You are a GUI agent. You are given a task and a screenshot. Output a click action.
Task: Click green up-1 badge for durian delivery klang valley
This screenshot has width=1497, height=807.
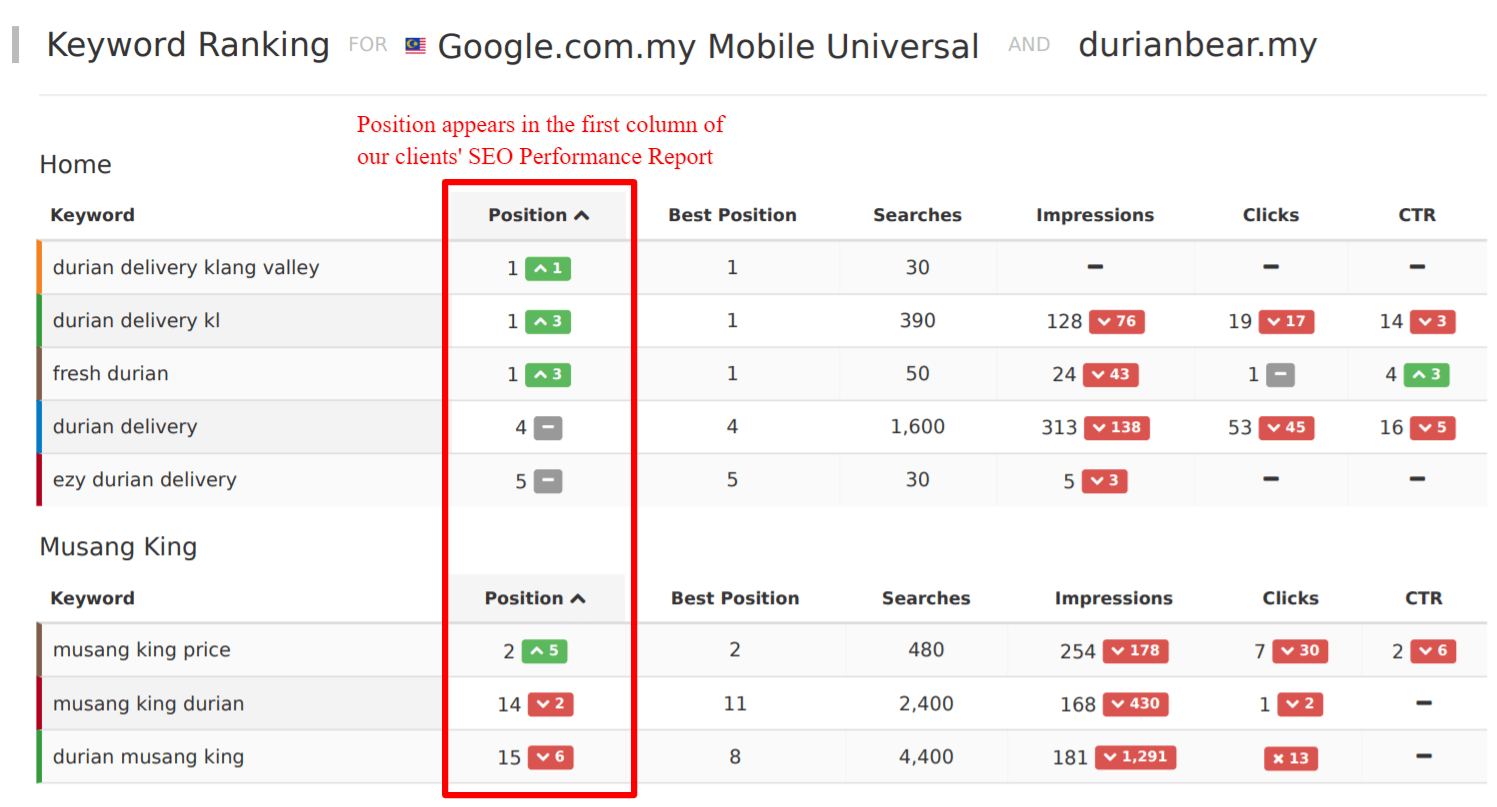click(548, 268)
